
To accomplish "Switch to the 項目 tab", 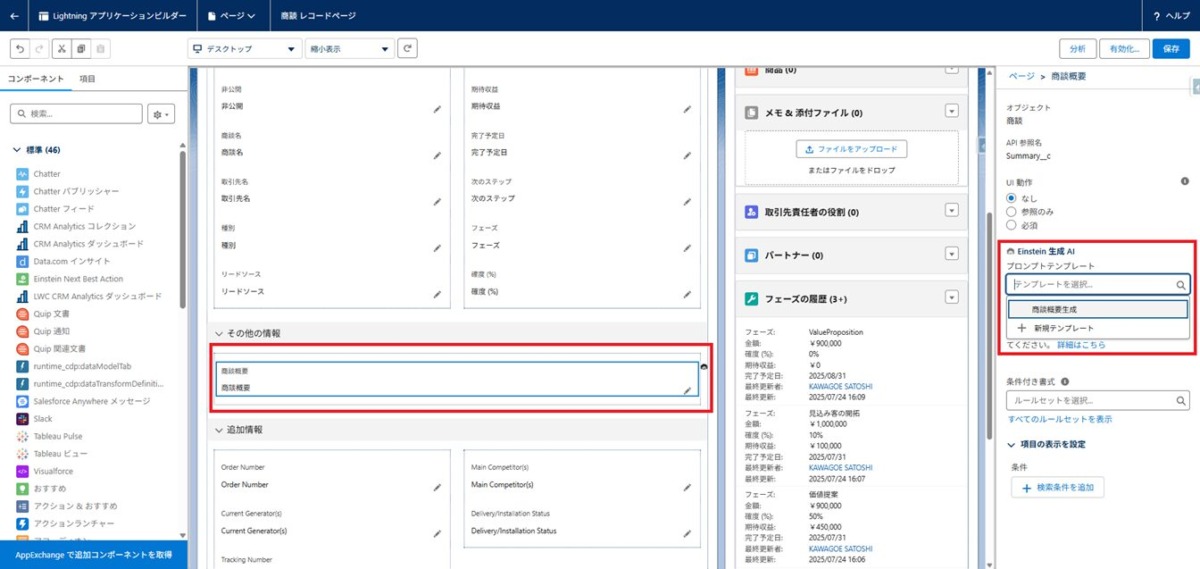I will pos(87,78).
